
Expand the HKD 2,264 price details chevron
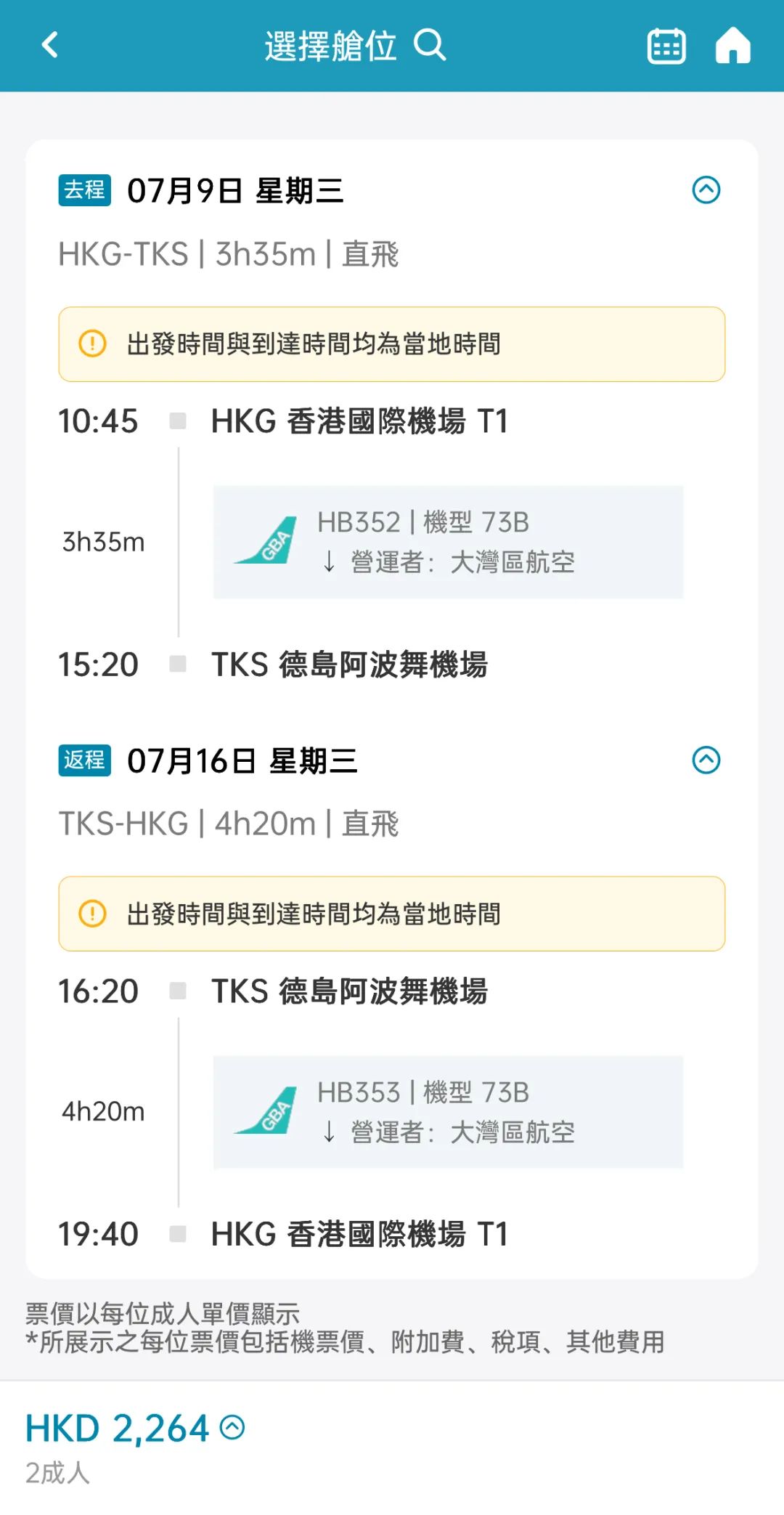click(232, 1427)
